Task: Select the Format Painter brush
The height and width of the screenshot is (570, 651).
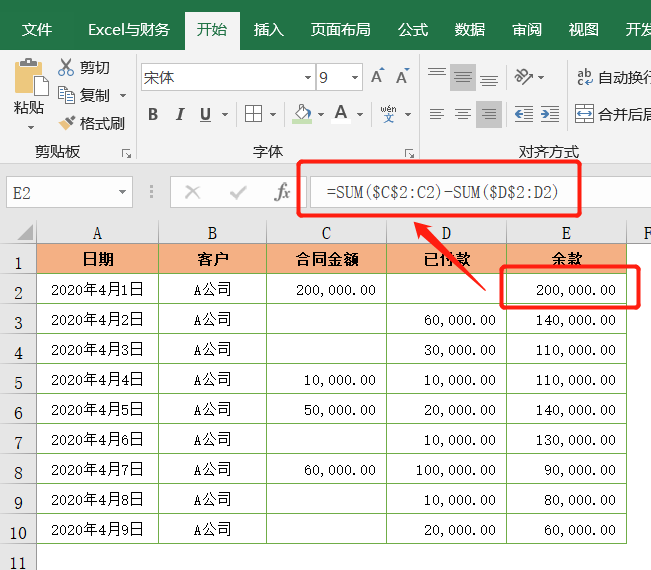Action: coord(66,122)
